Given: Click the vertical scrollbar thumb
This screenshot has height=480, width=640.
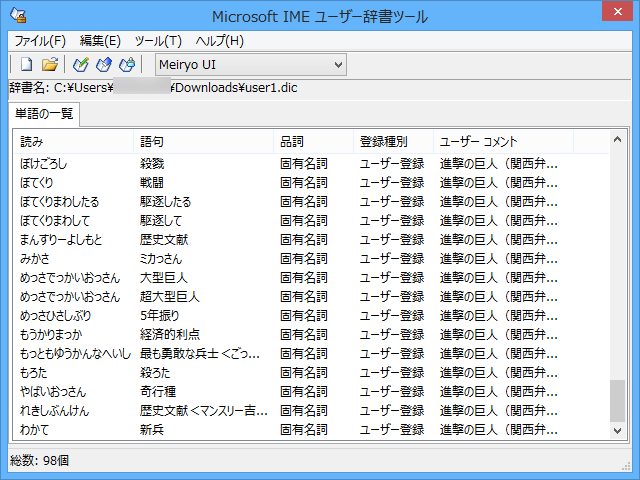Looking at the screenshot, I should (617, 401).
